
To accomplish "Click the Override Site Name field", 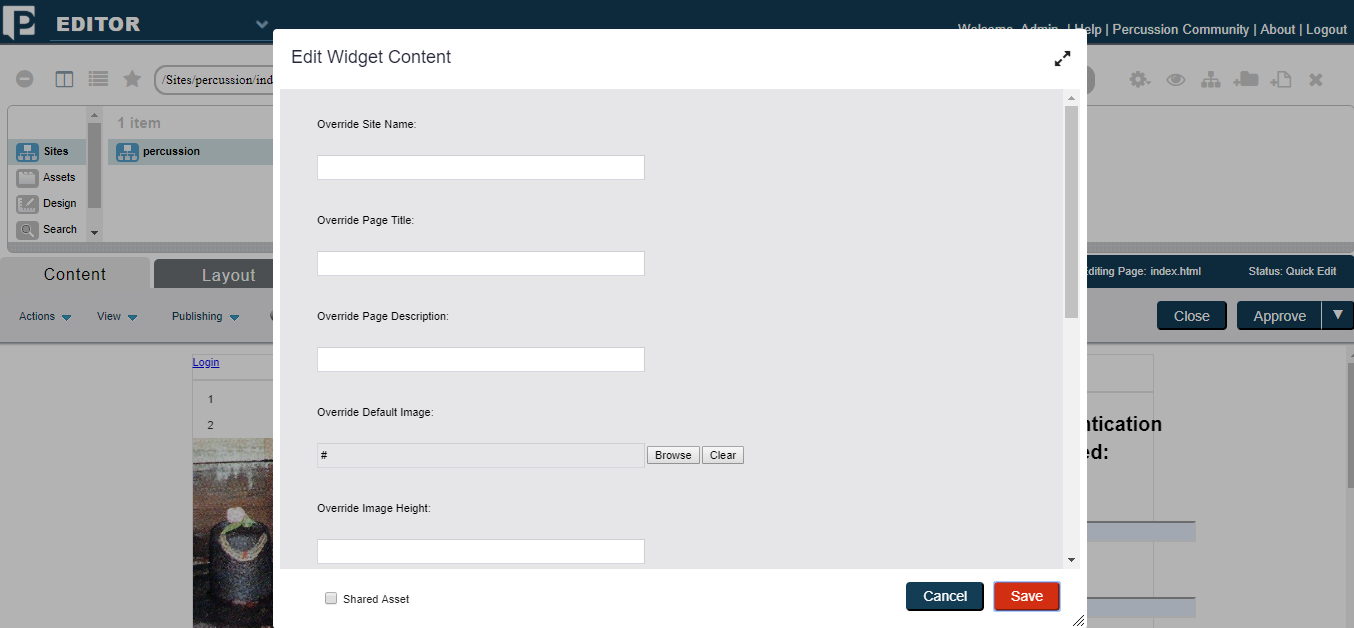I will click(x=481, y=167).
